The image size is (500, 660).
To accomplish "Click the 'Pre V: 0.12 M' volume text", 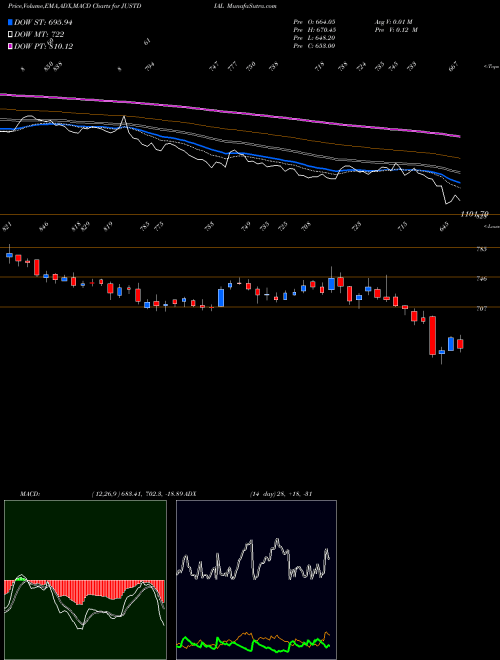I will [x=395, y=30].
